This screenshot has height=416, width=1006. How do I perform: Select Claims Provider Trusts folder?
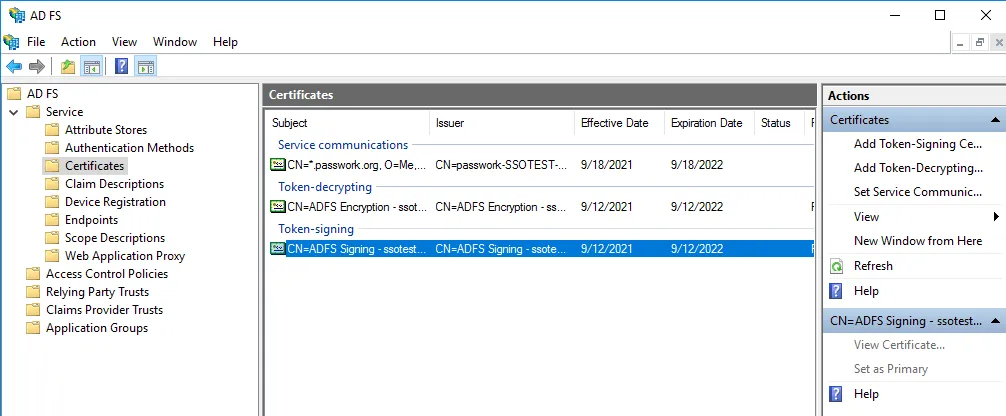pos(104,310)
